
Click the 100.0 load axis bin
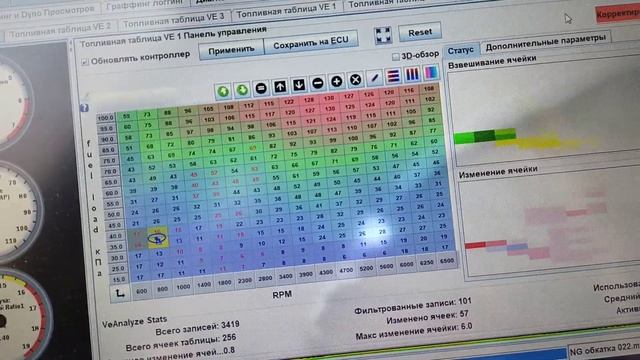point(106,118)
